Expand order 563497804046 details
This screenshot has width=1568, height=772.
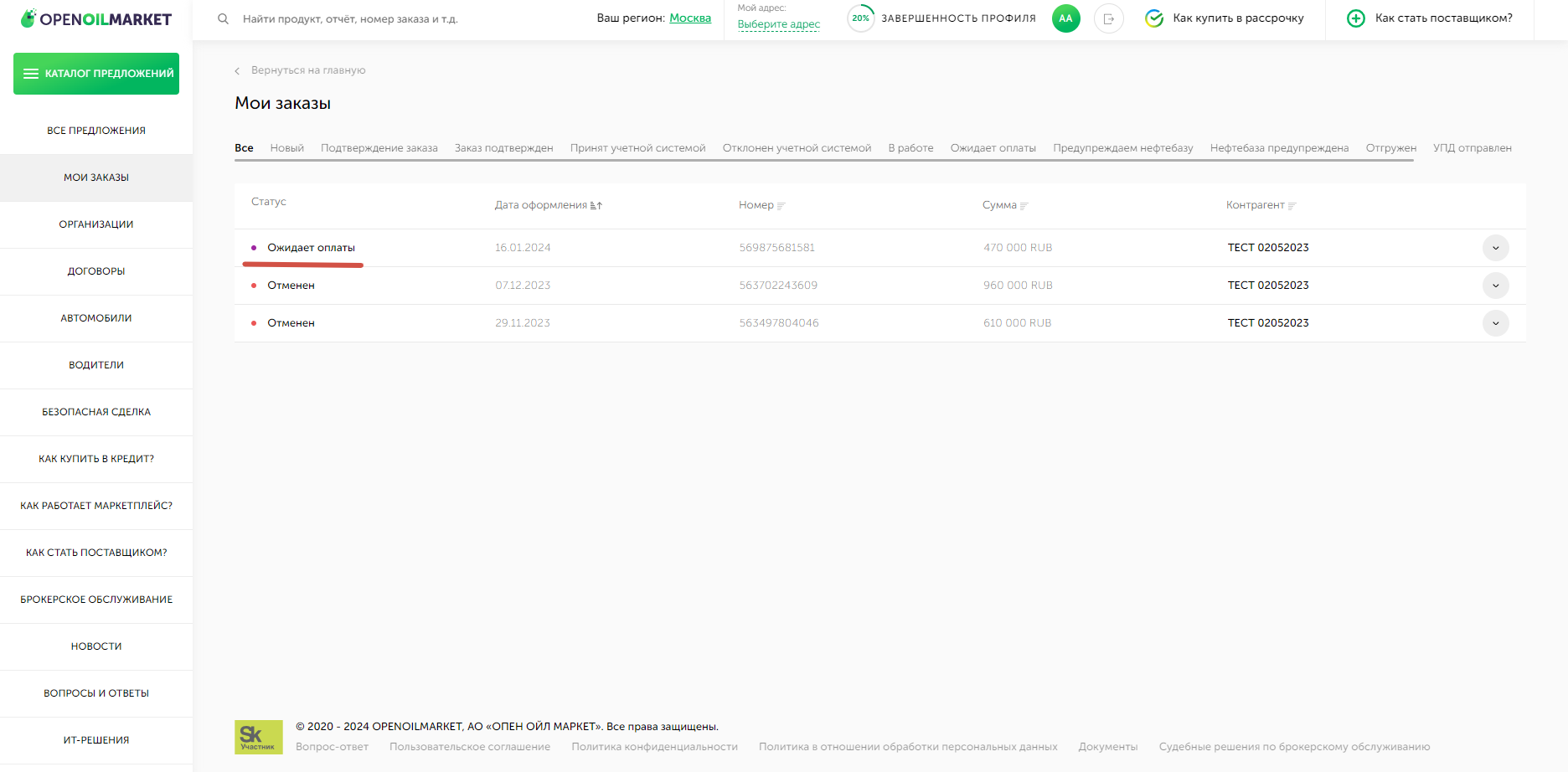1495,323
